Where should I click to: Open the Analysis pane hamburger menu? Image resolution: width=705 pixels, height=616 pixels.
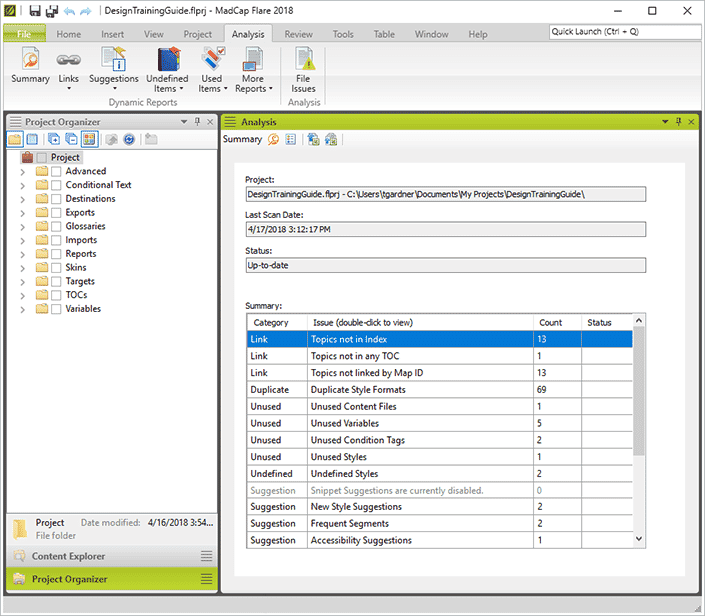point(230,121)
